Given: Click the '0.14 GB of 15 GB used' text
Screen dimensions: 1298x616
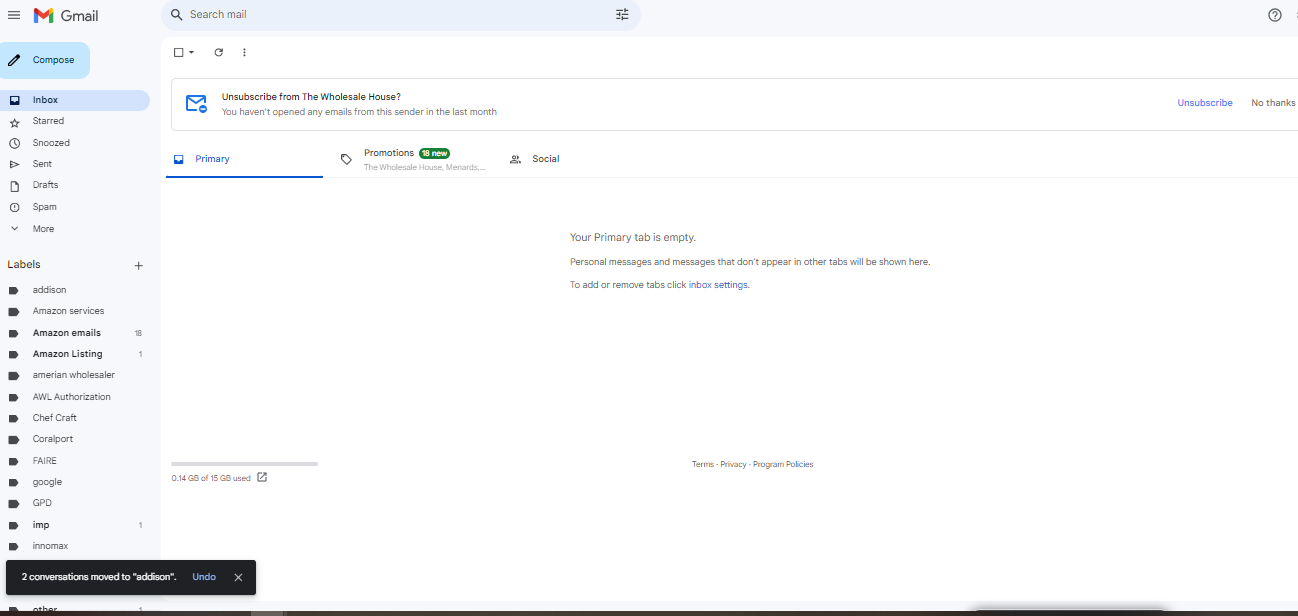Looking at the screenshot, I should pos(211,478).
